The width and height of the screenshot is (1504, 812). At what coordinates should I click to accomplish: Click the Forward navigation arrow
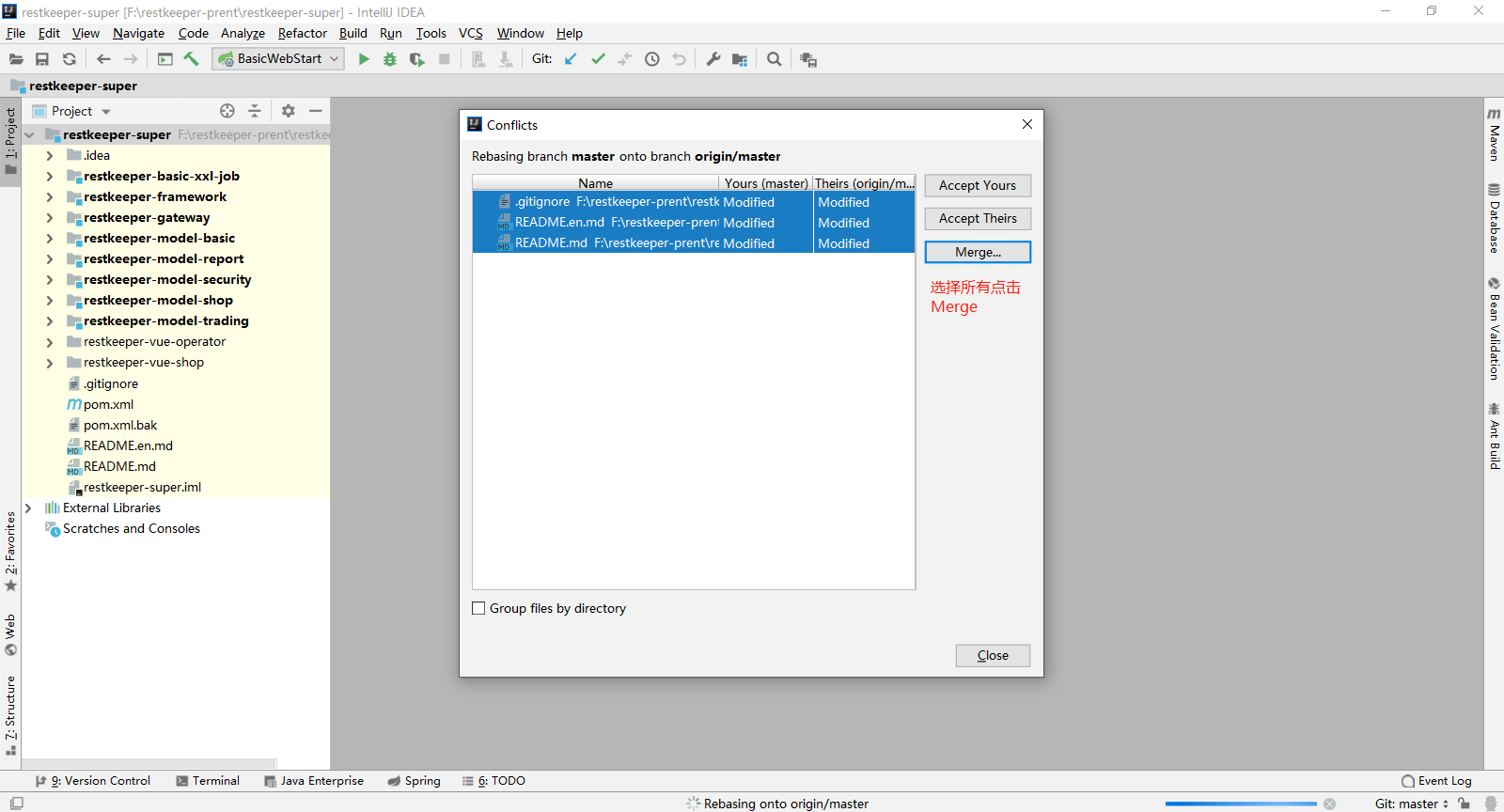click(131, 59)
